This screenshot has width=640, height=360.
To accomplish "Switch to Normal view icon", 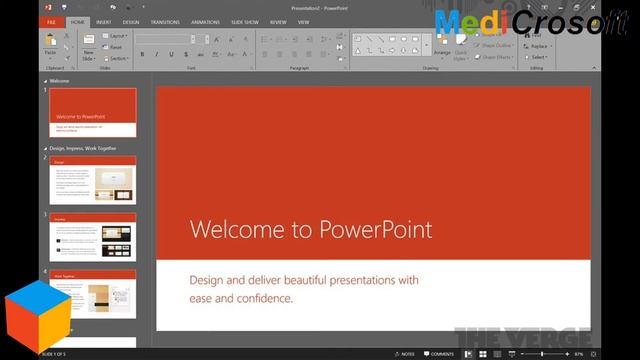I will coord(468,354).
